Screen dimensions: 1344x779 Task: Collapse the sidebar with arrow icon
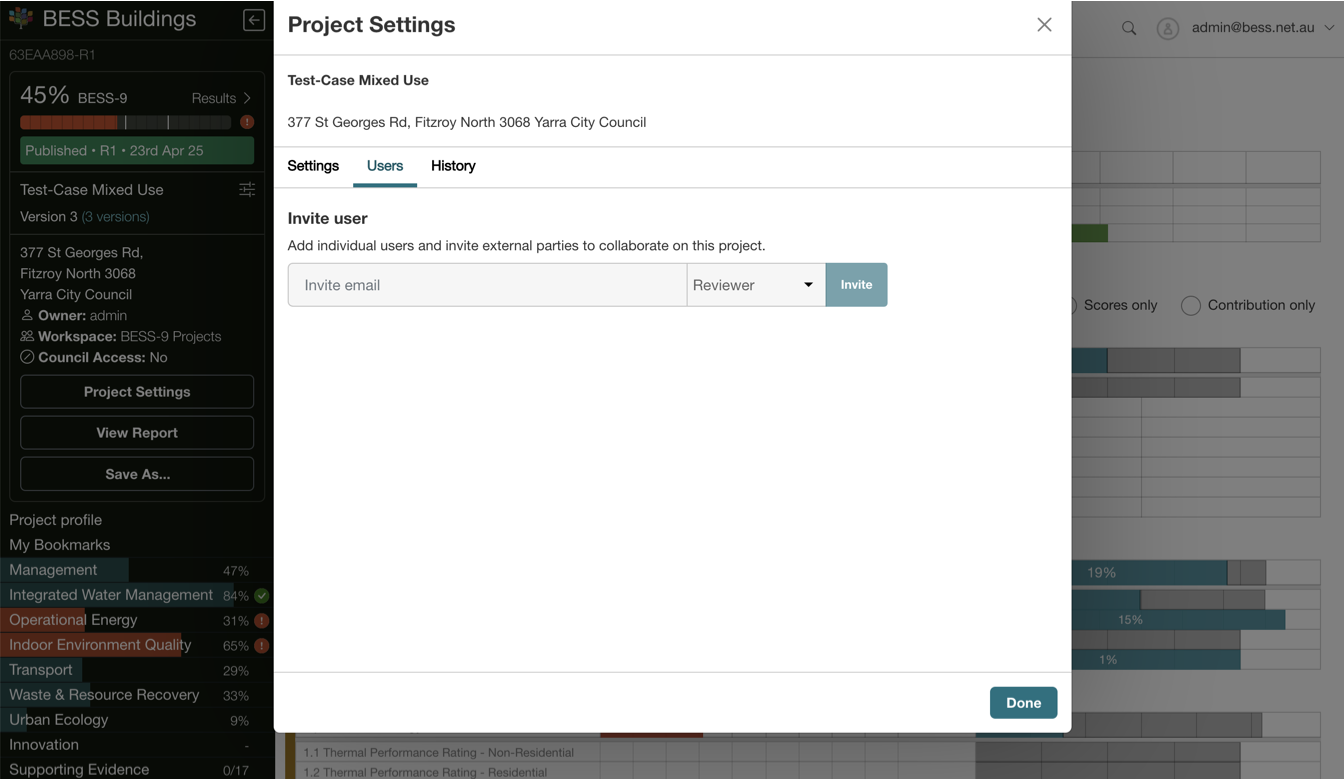click(254, 20)
